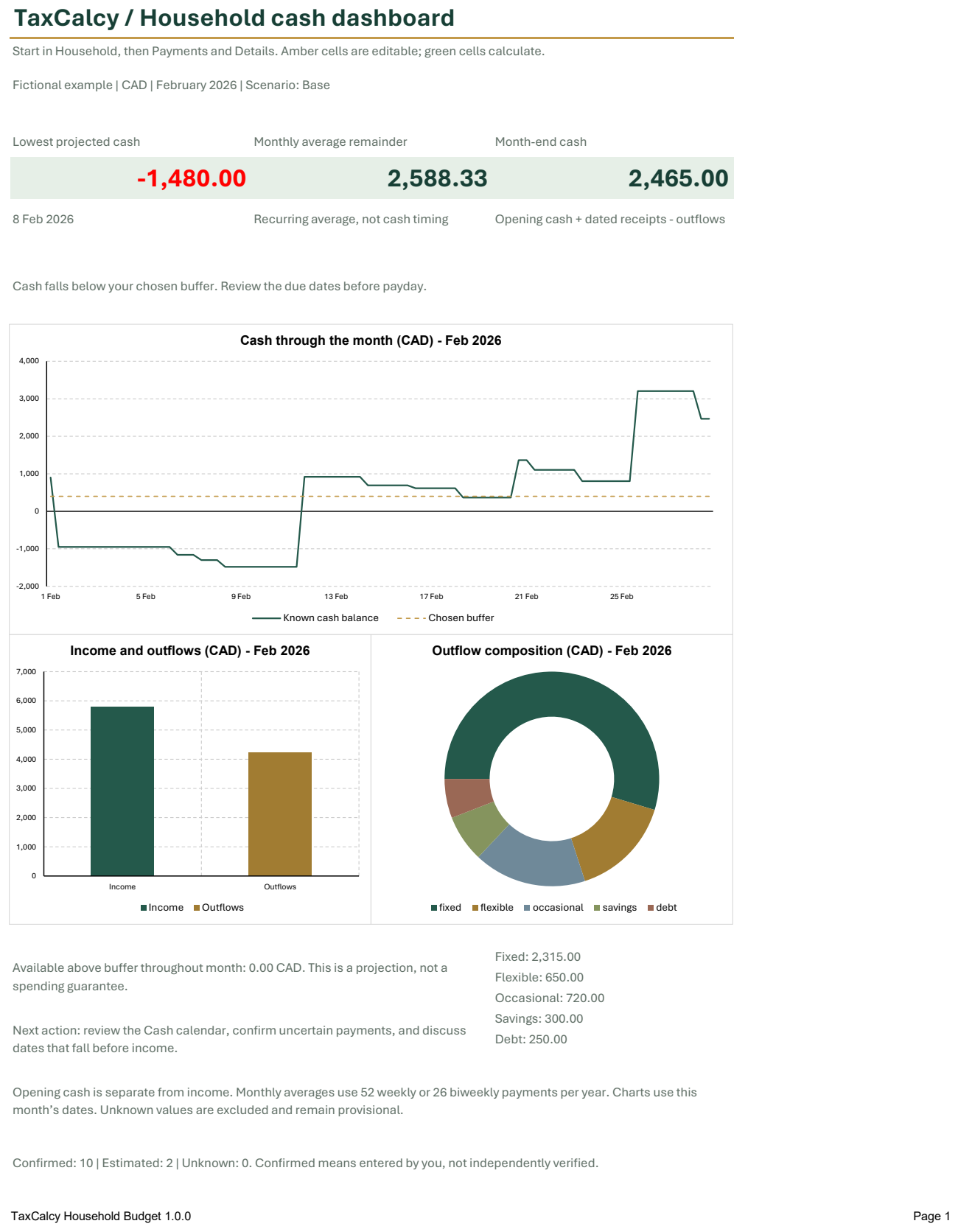Click the "Monthly average remainder" label

(x=330, y=141)
